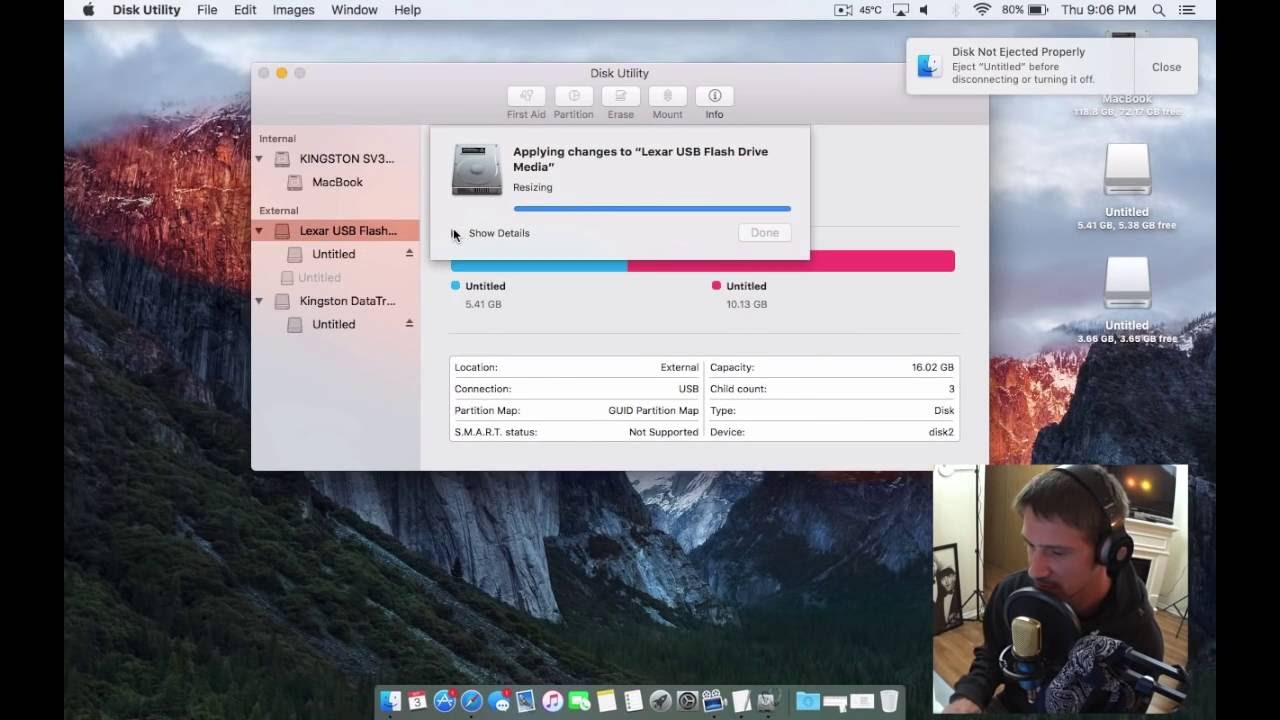Collapse the KINGSTON SV3 disk tree
Viewport: 1280px width, 720px height.
259,159
